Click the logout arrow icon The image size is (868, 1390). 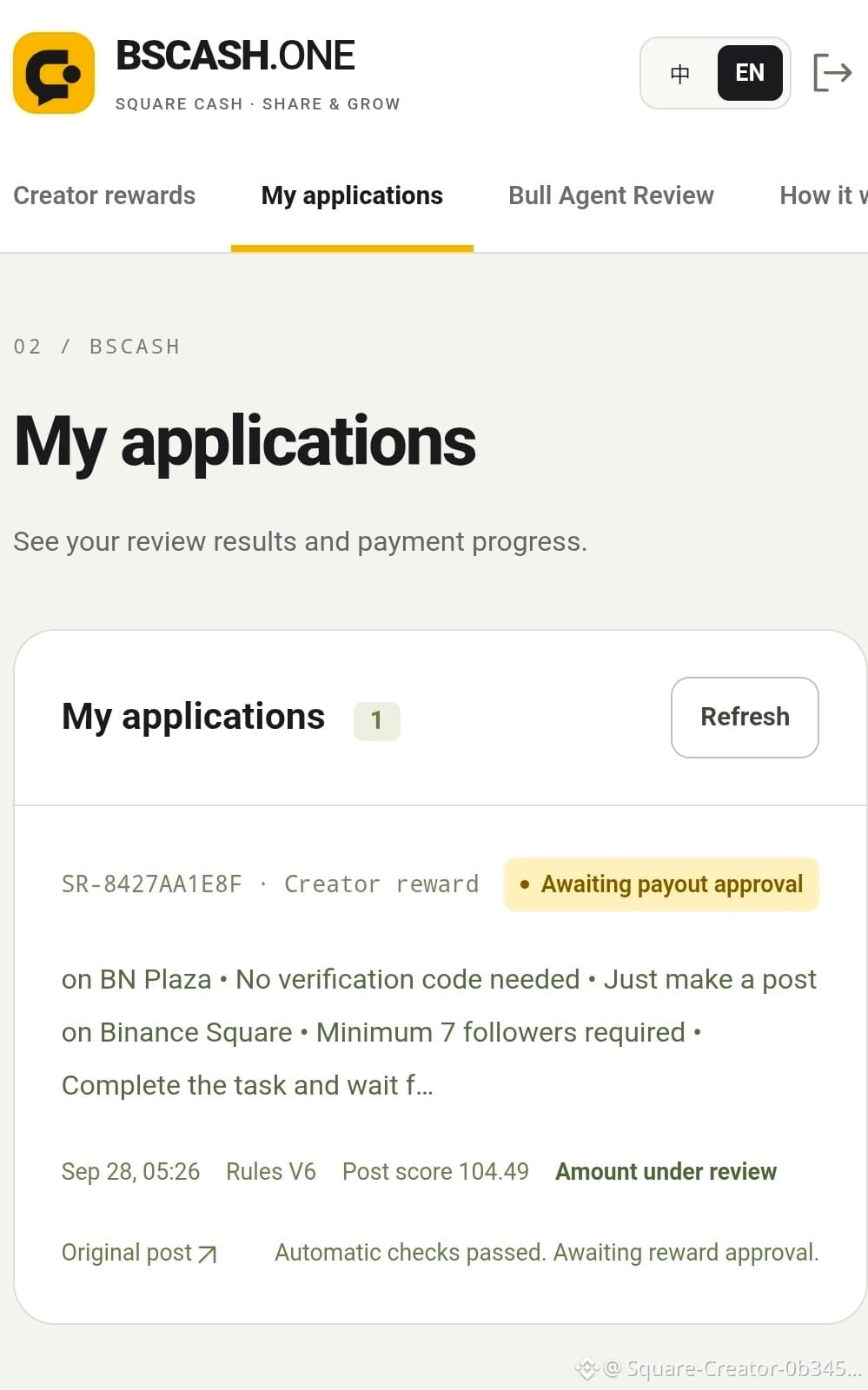[832, 72]
